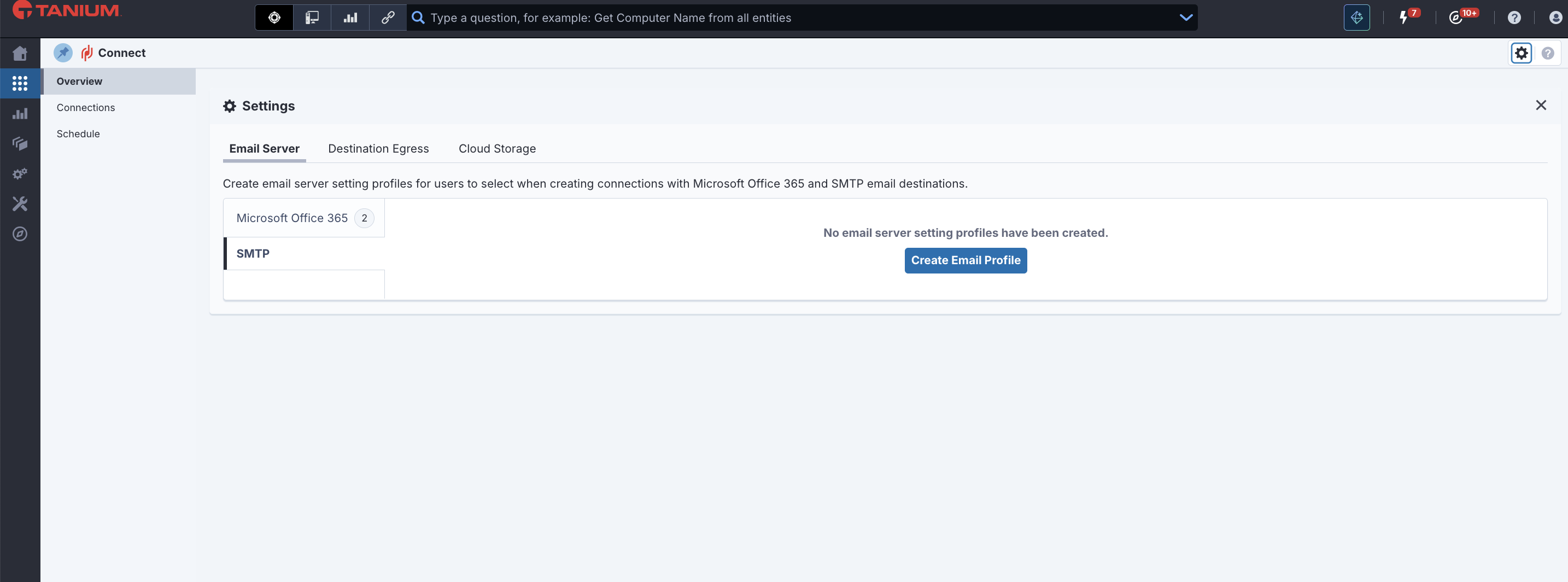Select Microsoft Office 365 email type

[x=291, y=218]
